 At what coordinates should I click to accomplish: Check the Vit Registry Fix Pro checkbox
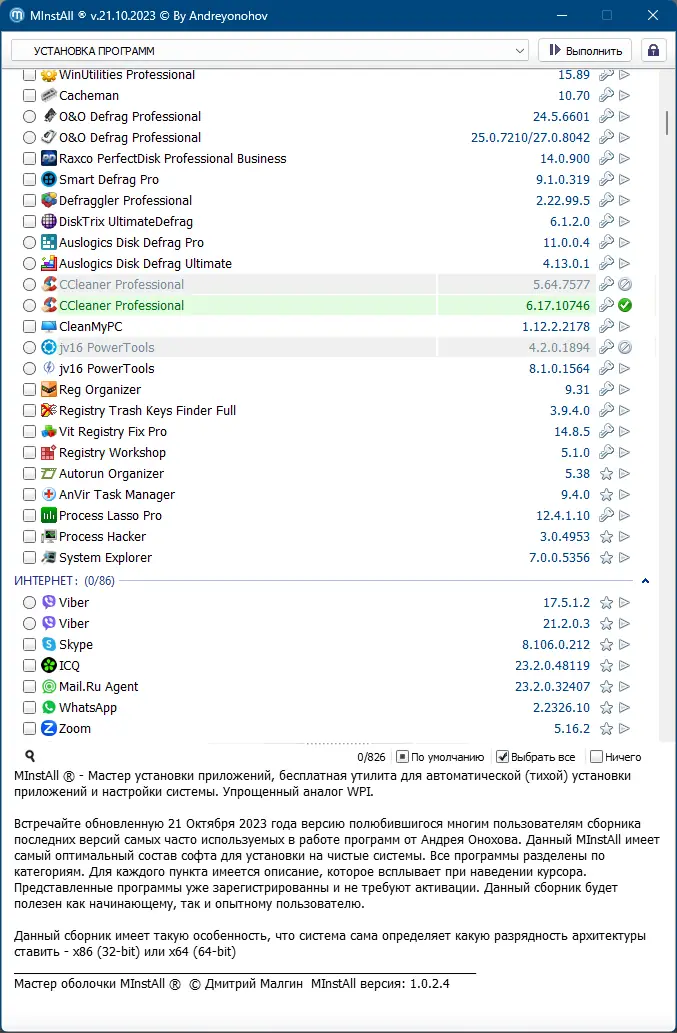(29, 432)
